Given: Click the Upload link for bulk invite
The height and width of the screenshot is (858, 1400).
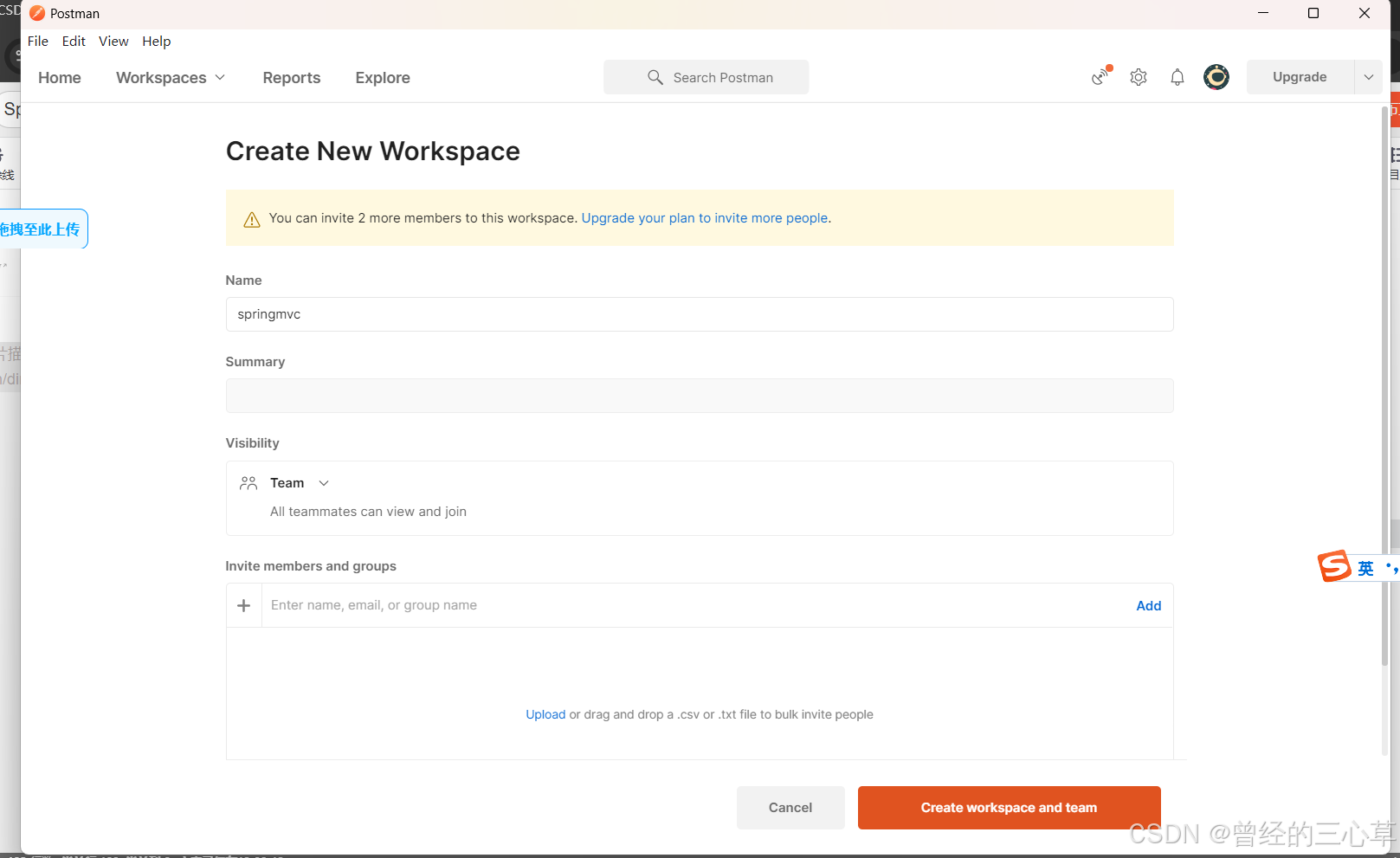Looking at the screenshot, I should click(545, 714).
